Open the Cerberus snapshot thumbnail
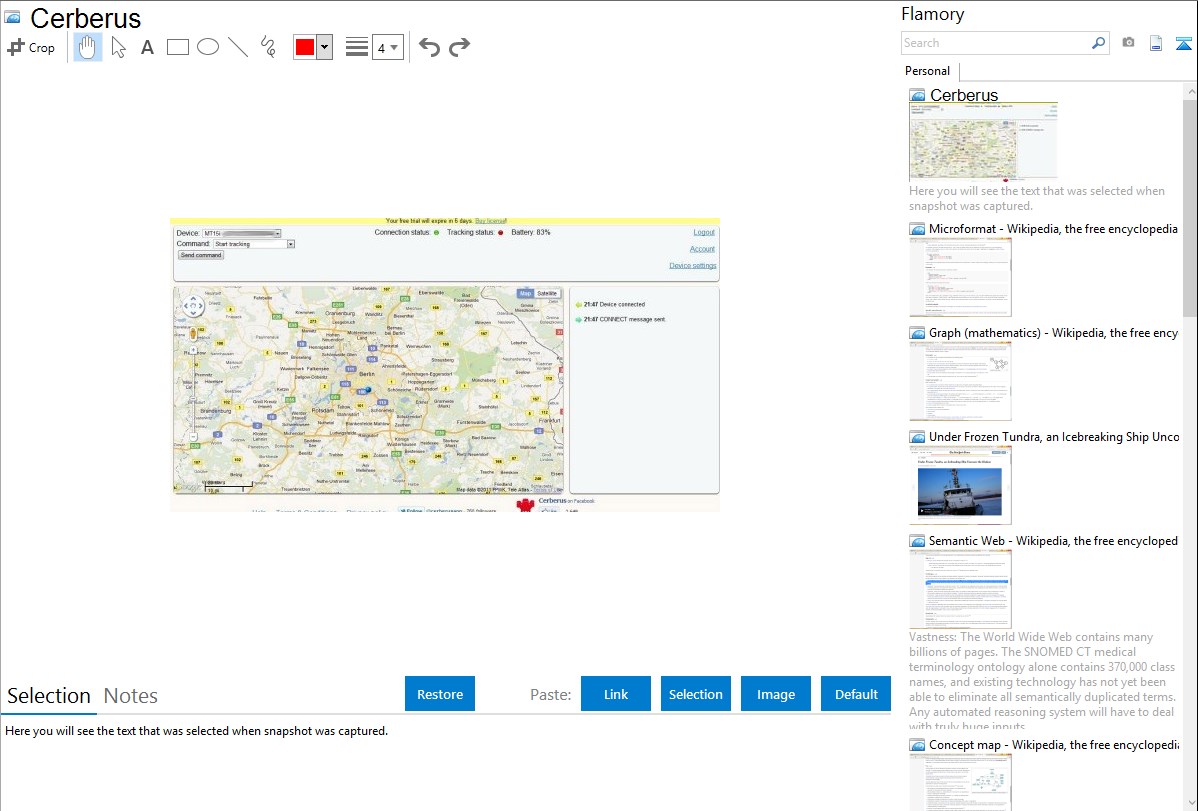The height and width of the screenshot is (811, 1198). point(983,142)
